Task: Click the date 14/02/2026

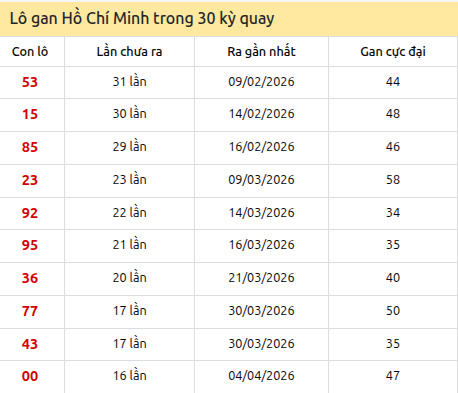Action: click(x=261, y=114)
